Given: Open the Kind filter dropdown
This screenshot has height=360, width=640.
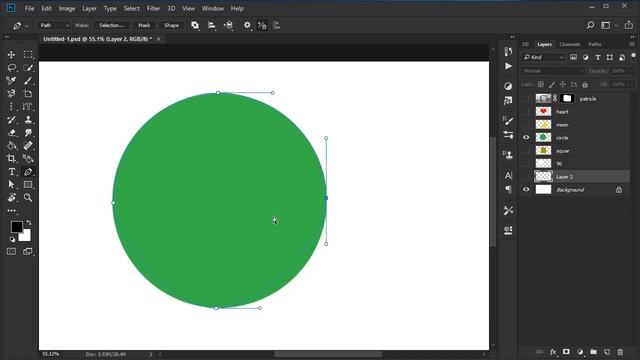Looking at the screenshot, I should point(543,58).
